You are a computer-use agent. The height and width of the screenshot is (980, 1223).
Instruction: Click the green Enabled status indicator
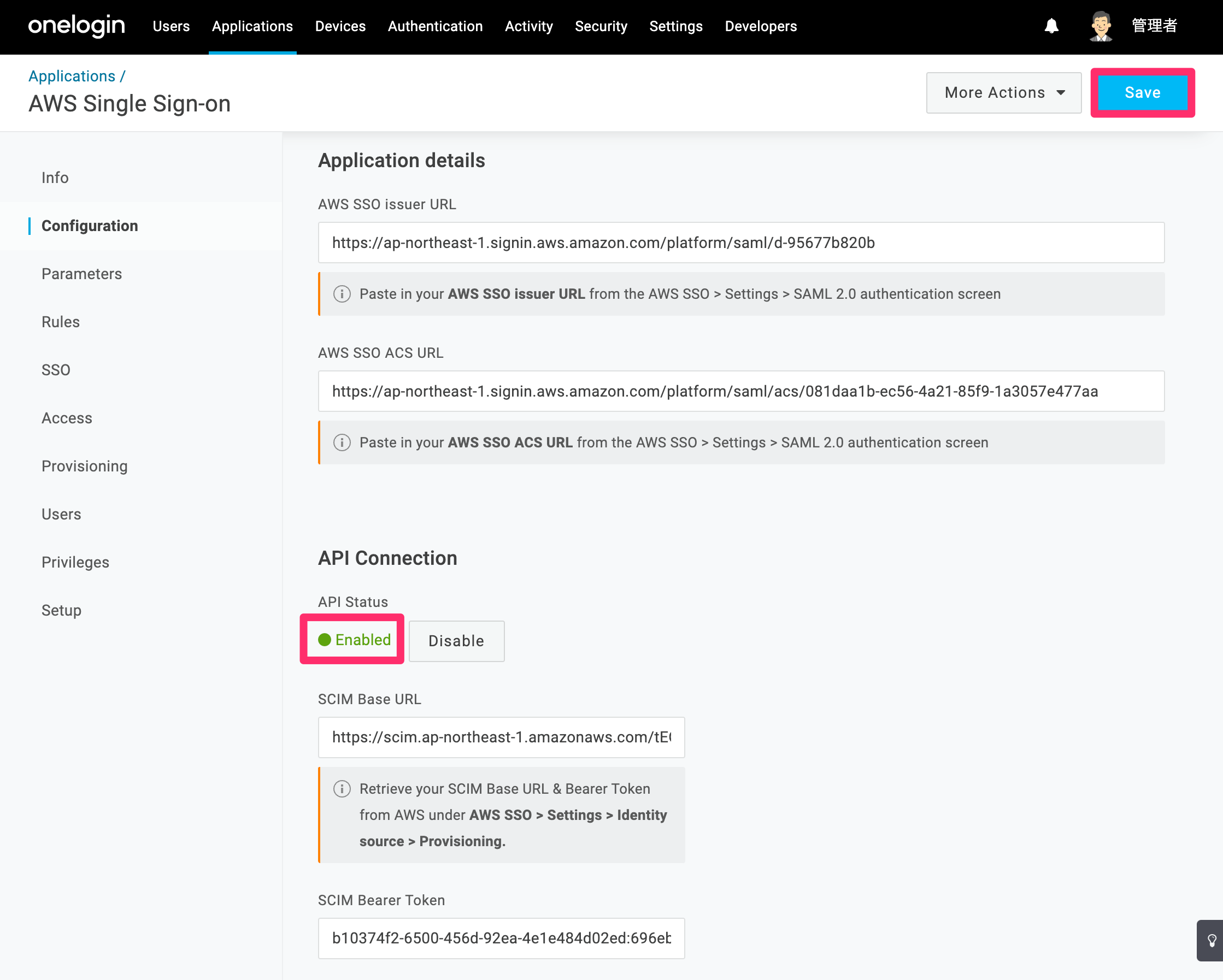point(354,640)
